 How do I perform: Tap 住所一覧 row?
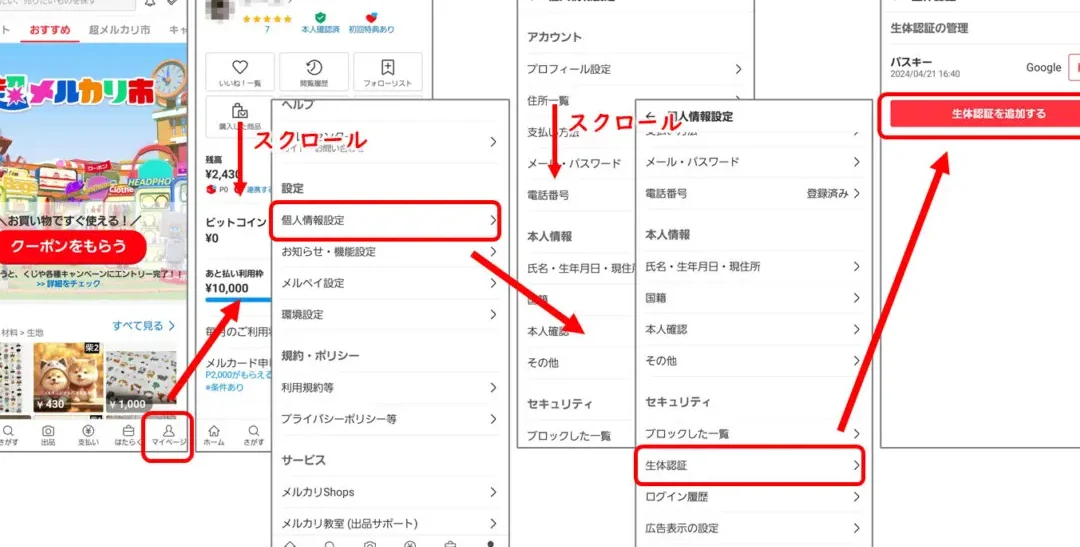click(x=548, y=101)
